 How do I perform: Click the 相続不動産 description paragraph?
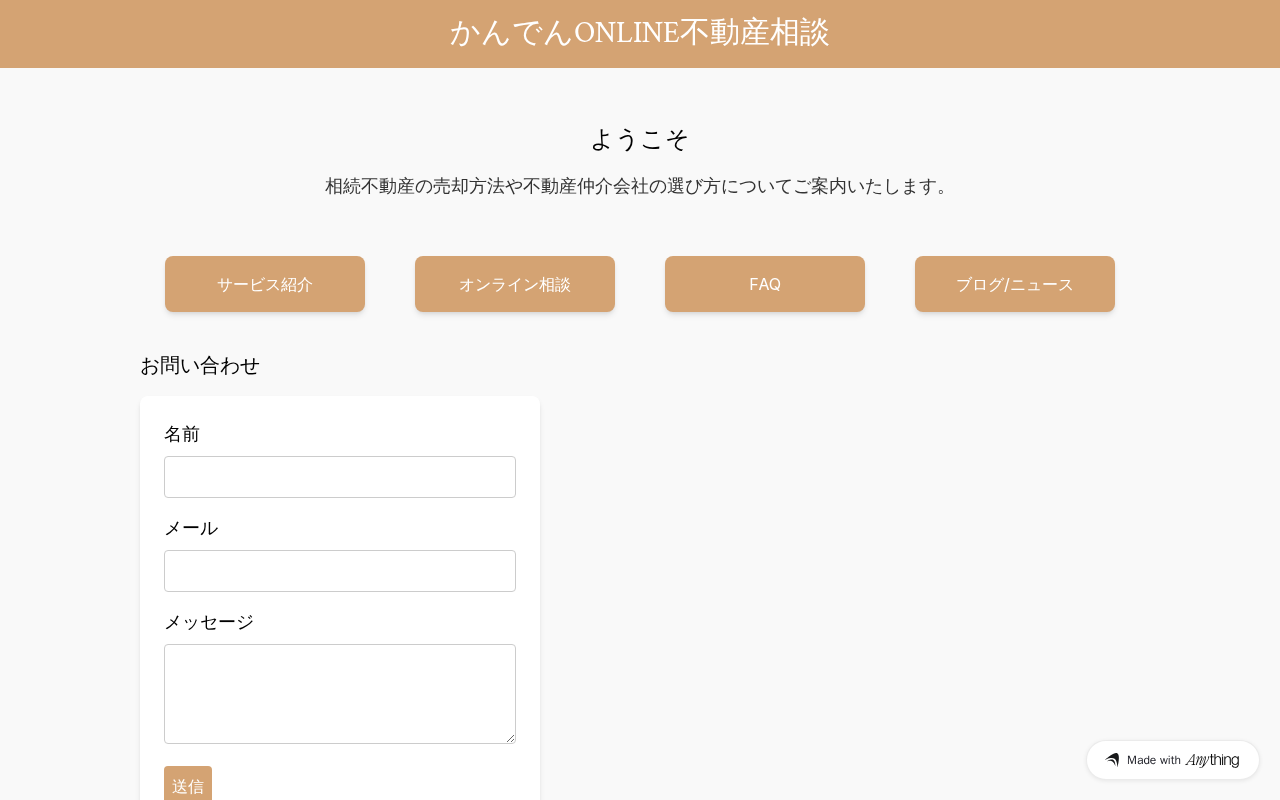click(640, 186)
